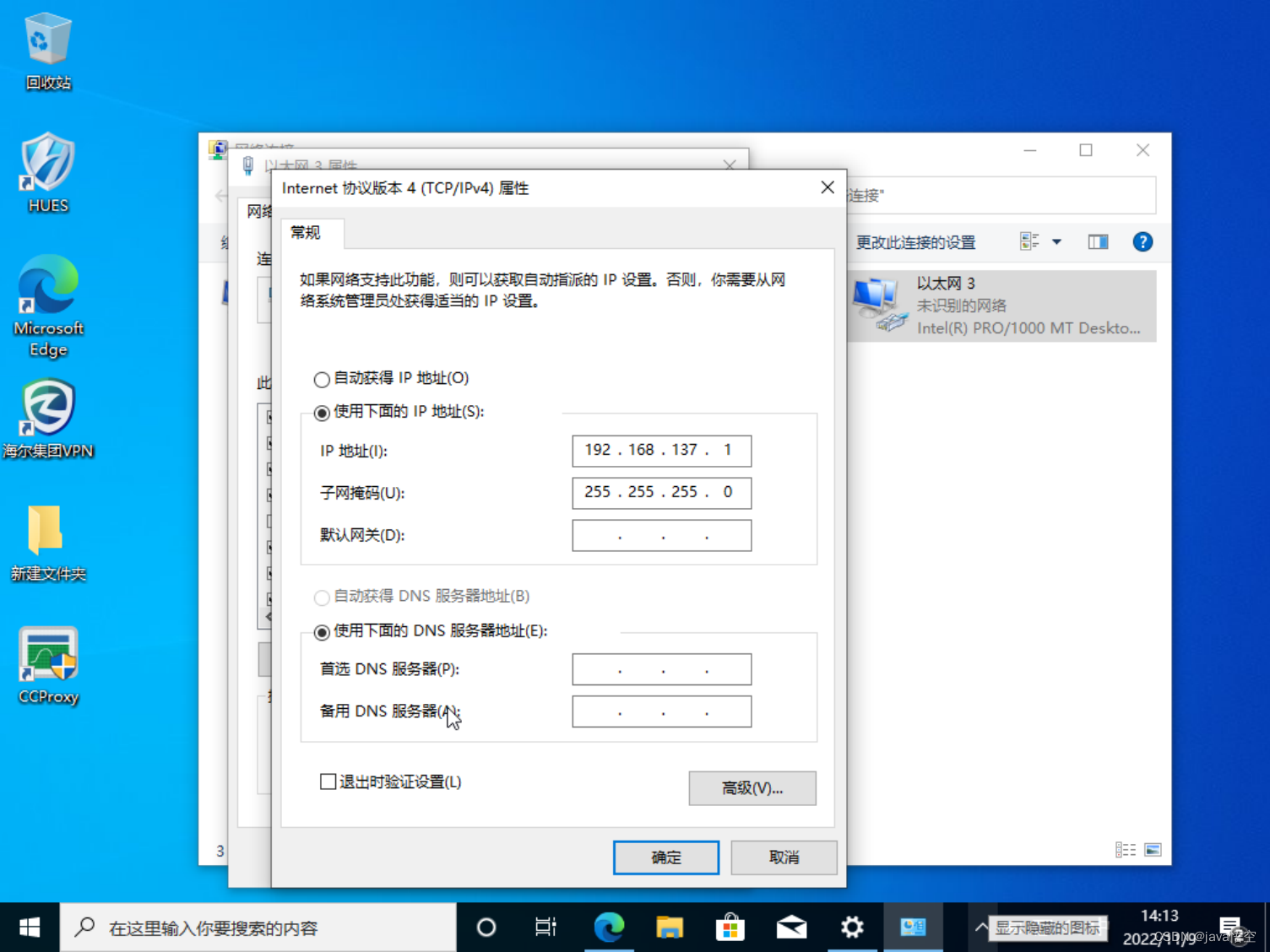The height and width of the screenshot is (952, 1270).
Task: Launch Microsoft Edge from the desktop
Action: point(48,306)
